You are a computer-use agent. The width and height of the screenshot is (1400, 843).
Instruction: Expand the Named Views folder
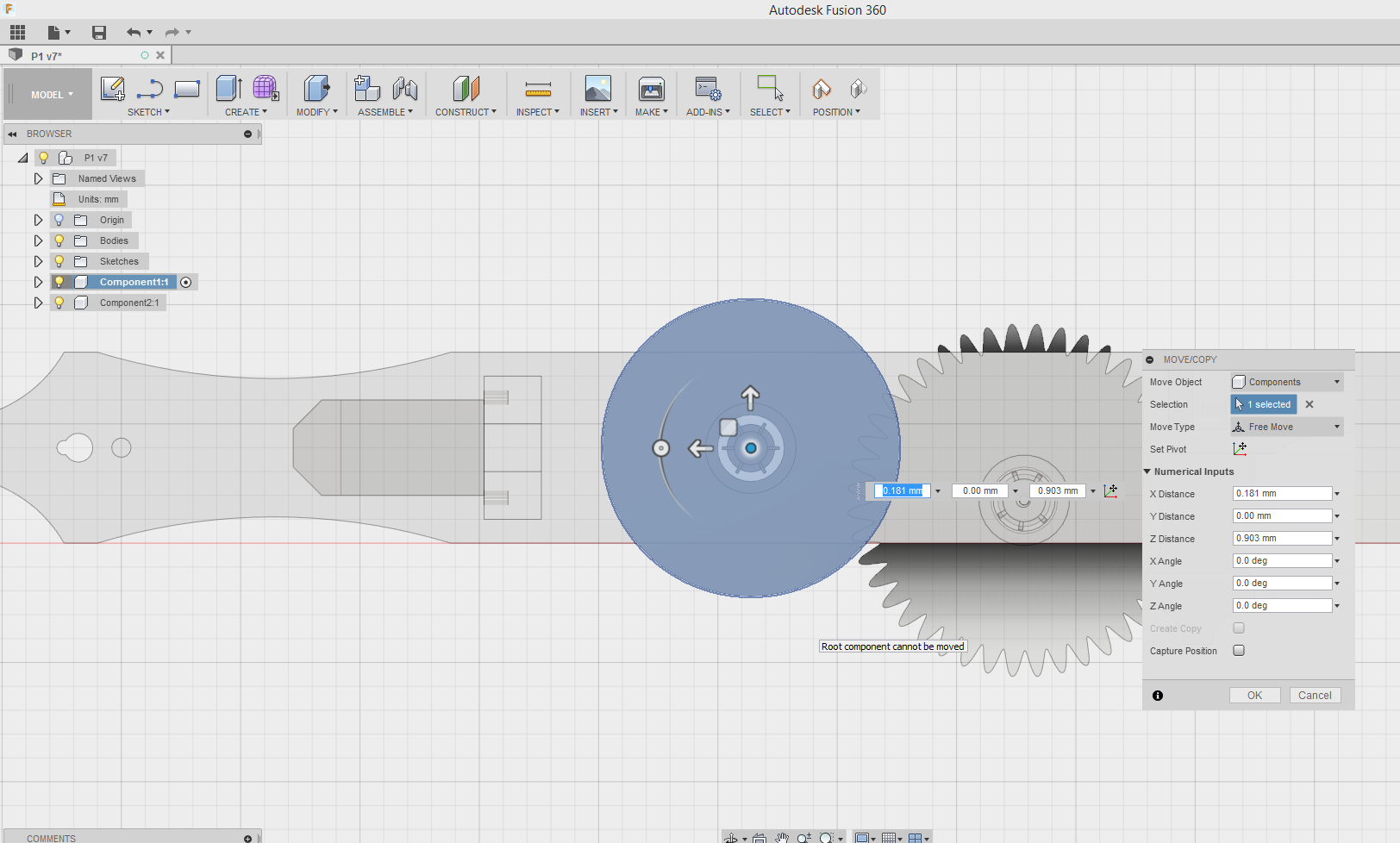38,178
